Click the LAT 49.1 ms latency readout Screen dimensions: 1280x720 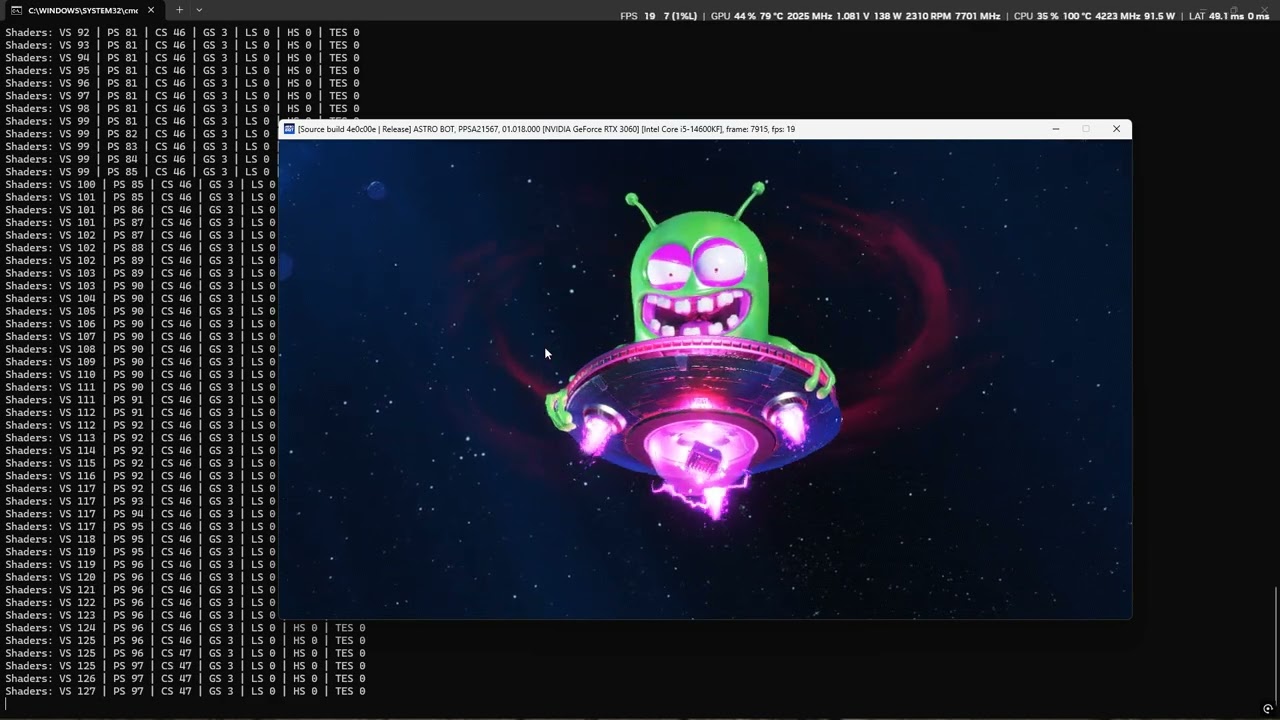coord(1216,16)
